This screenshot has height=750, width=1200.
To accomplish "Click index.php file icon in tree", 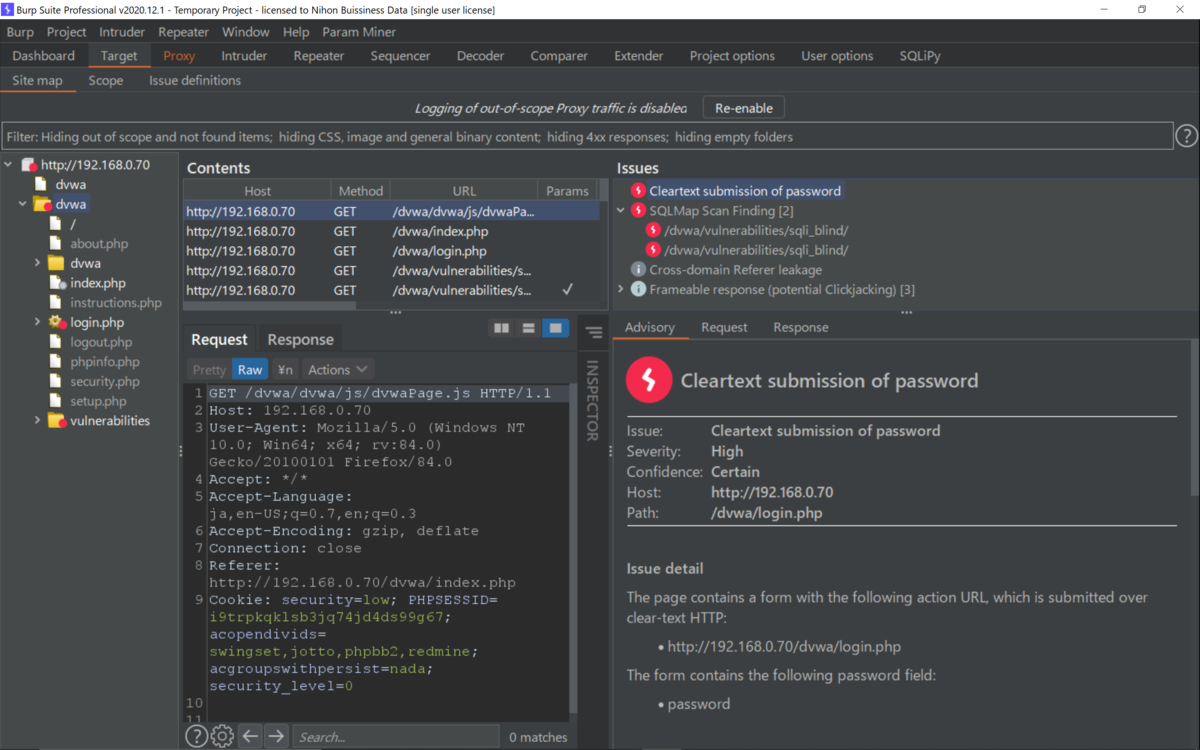I will (58, 283).
